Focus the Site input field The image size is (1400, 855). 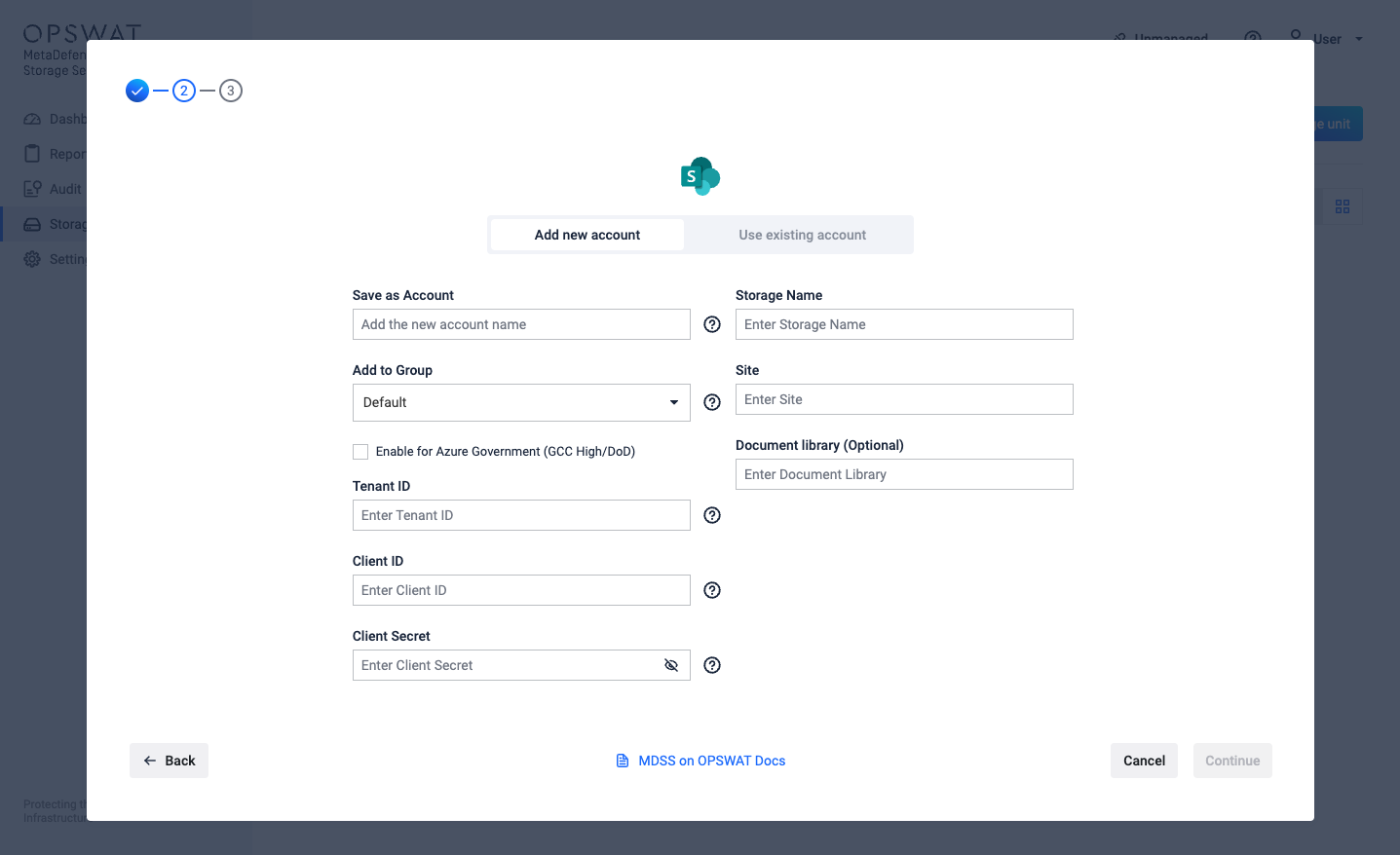tap(904, 399)
